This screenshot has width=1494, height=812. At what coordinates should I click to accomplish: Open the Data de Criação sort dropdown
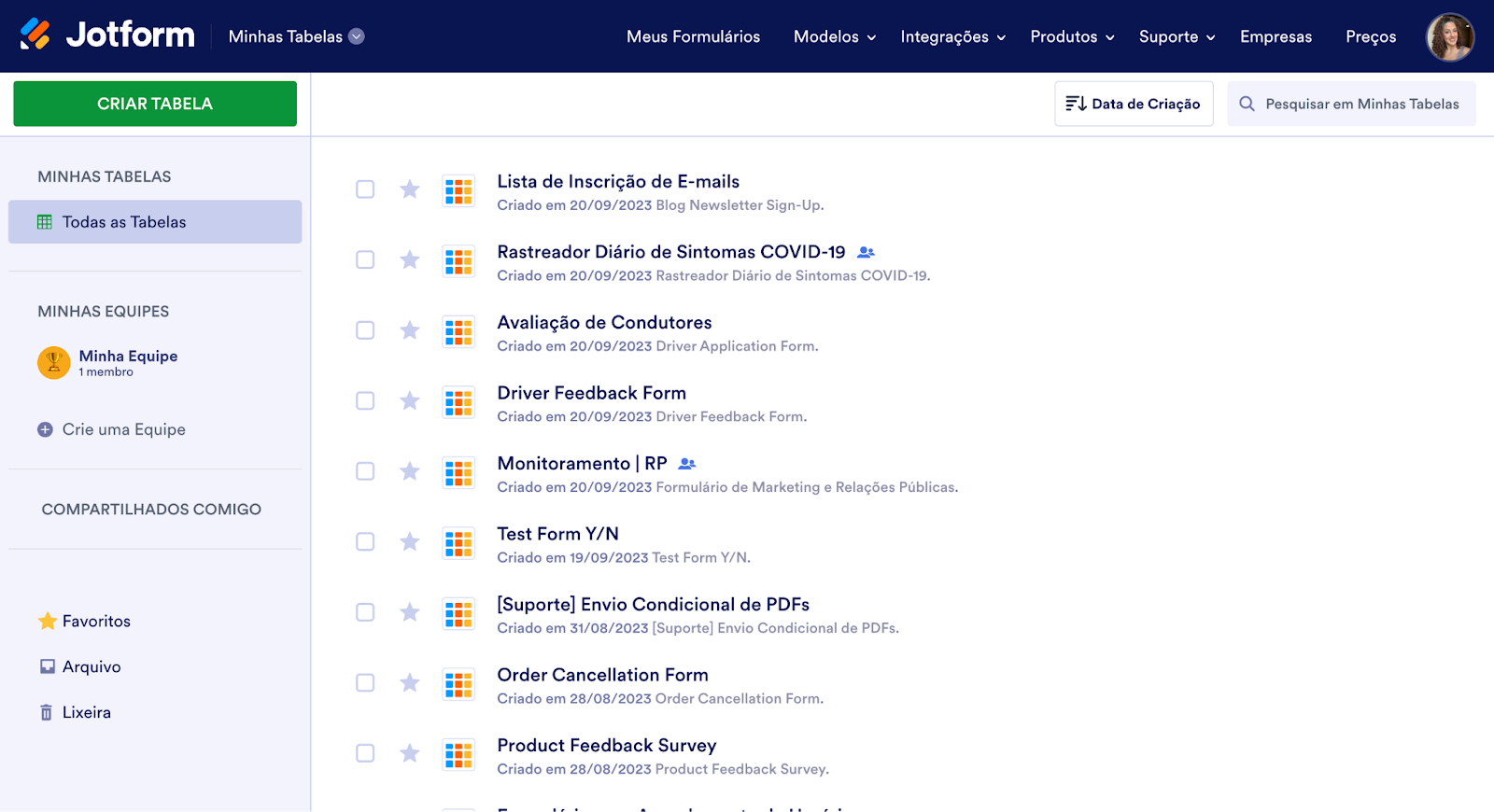1134,104
